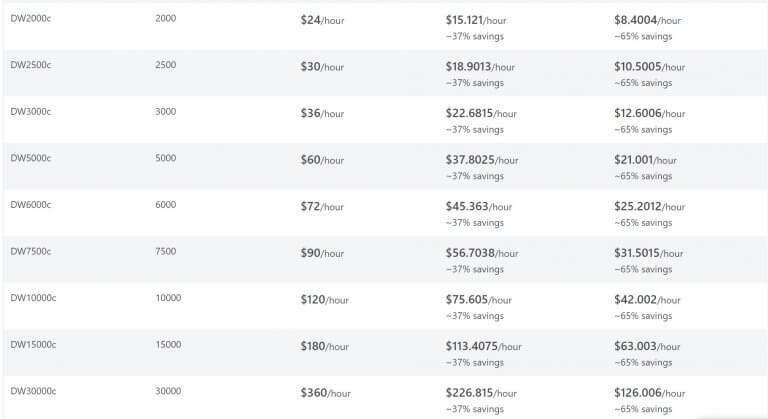Click the 7500 DWU value
Viewport: 768px width, 419px height.
[166, 252]
